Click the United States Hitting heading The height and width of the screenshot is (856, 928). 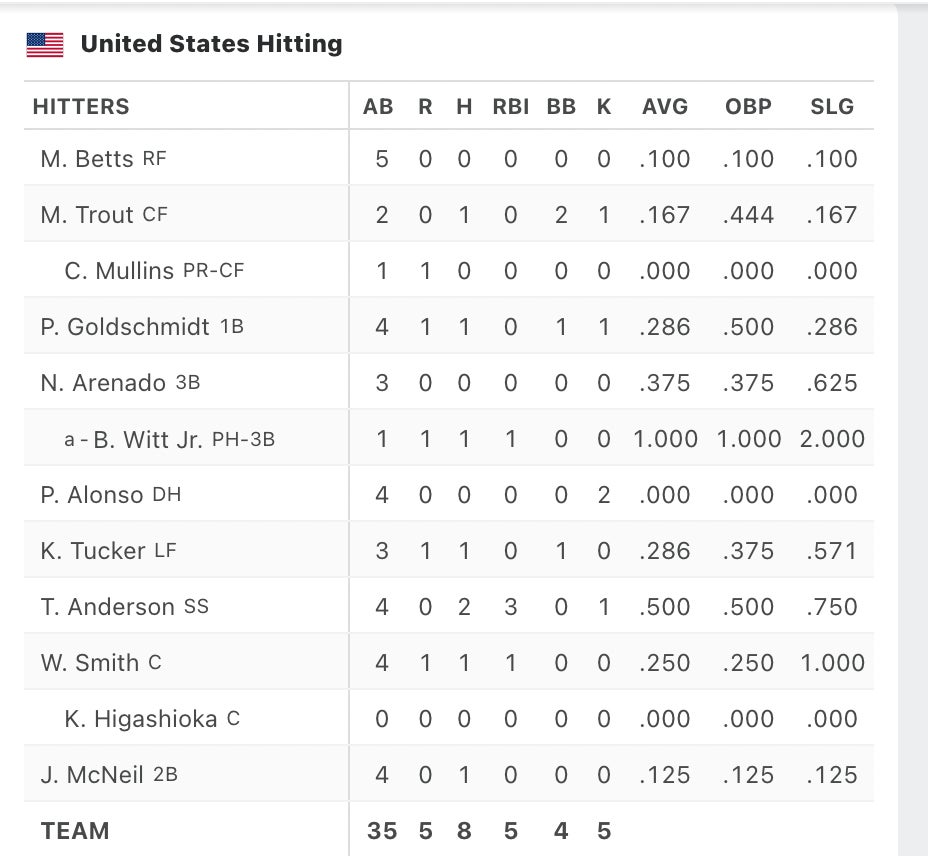[x=211, y=44]
